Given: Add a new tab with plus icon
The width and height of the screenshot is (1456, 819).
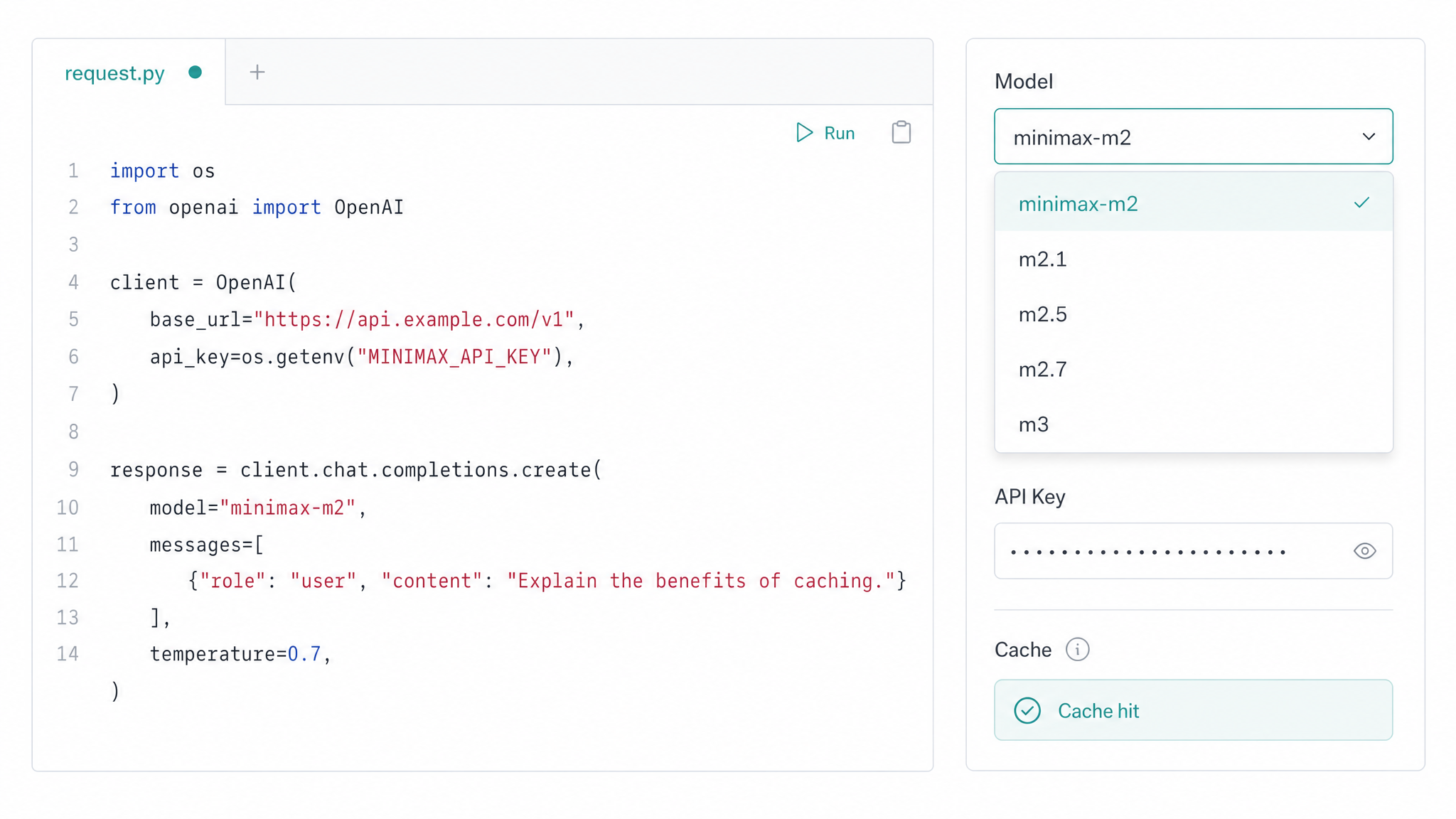Looking at the screenshot, I should pos(257,72).
